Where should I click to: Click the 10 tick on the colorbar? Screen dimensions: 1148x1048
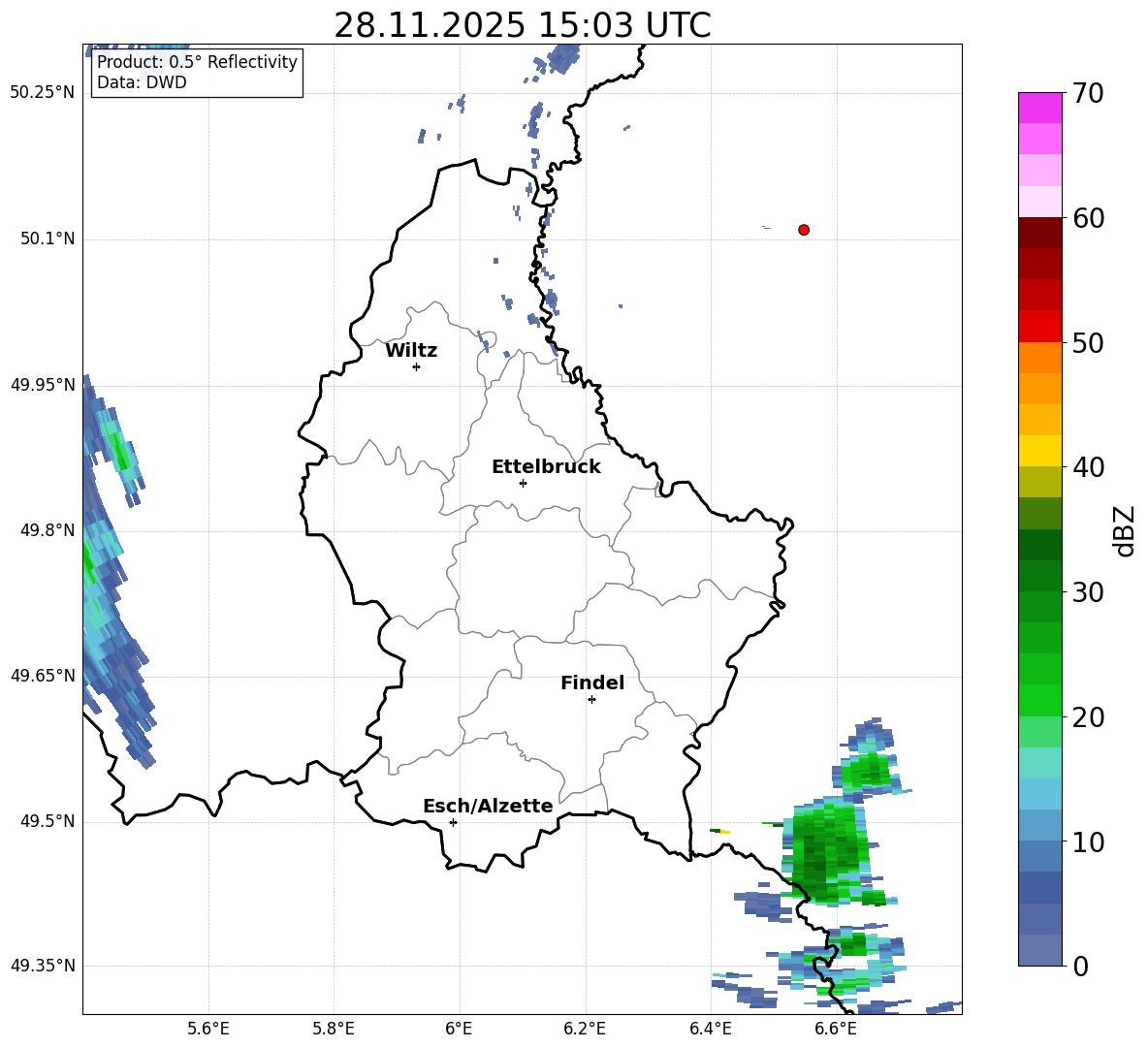tap(1088, 842)
